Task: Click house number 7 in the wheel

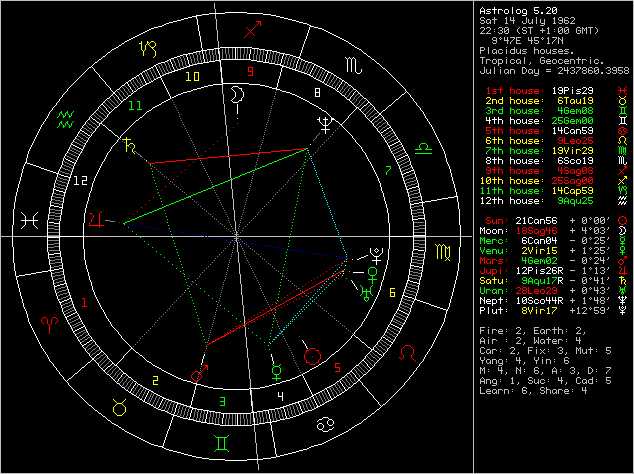Action: click(x=389, y=171)
